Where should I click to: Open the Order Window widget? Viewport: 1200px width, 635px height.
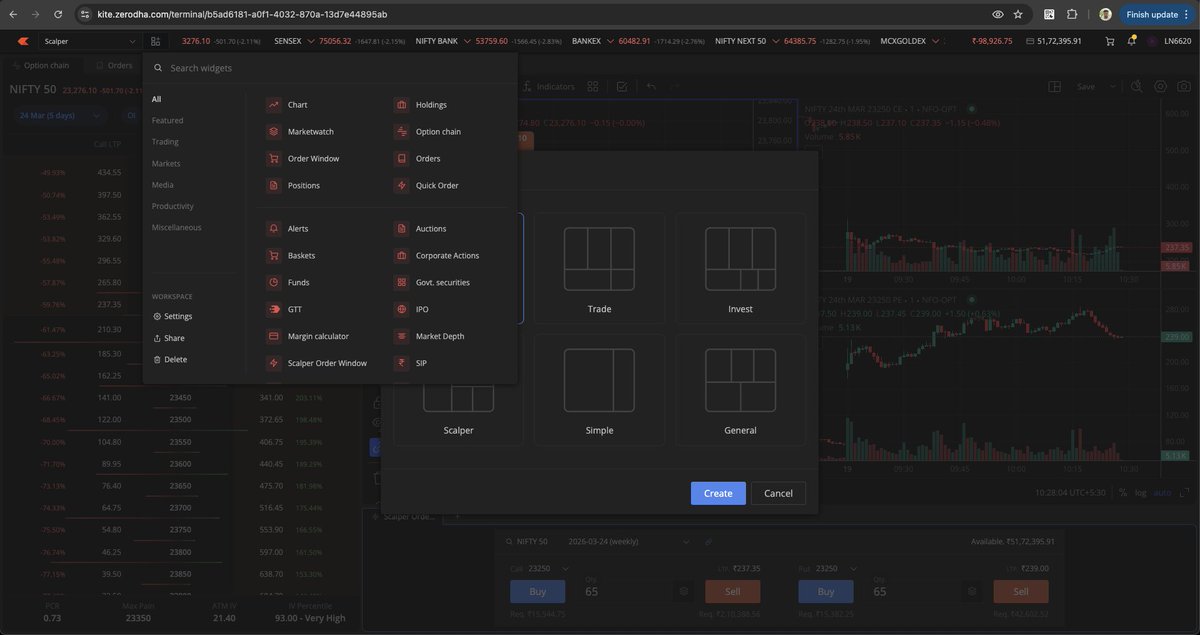click(303, 159)
